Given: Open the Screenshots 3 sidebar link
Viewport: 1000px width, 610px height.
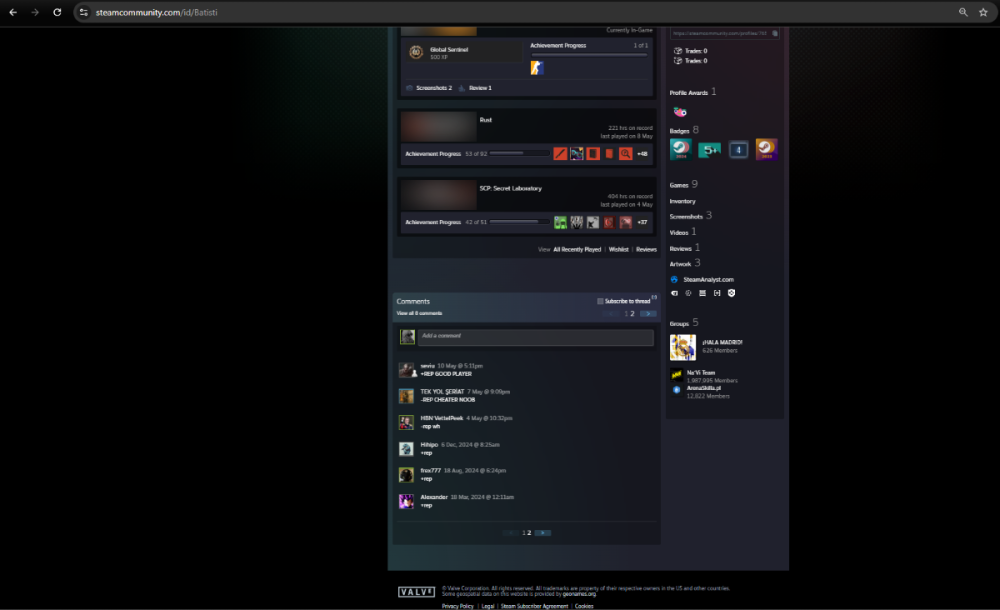Looking at the screenshot, I should click(x=691, y=216).
